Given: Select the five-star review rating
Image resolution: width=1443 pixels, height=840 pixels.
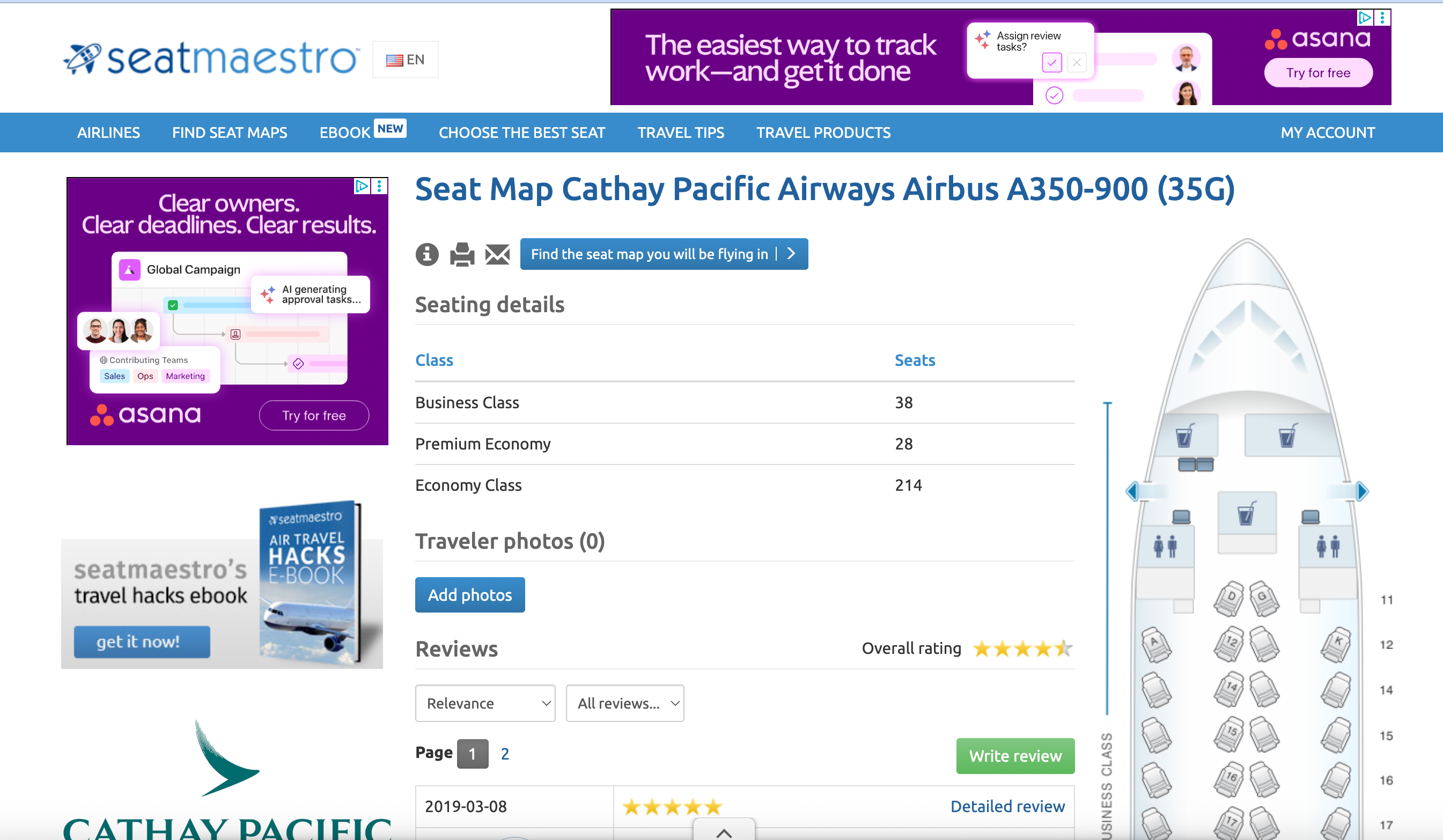Looking at the screenshot, I should point(671,806).
